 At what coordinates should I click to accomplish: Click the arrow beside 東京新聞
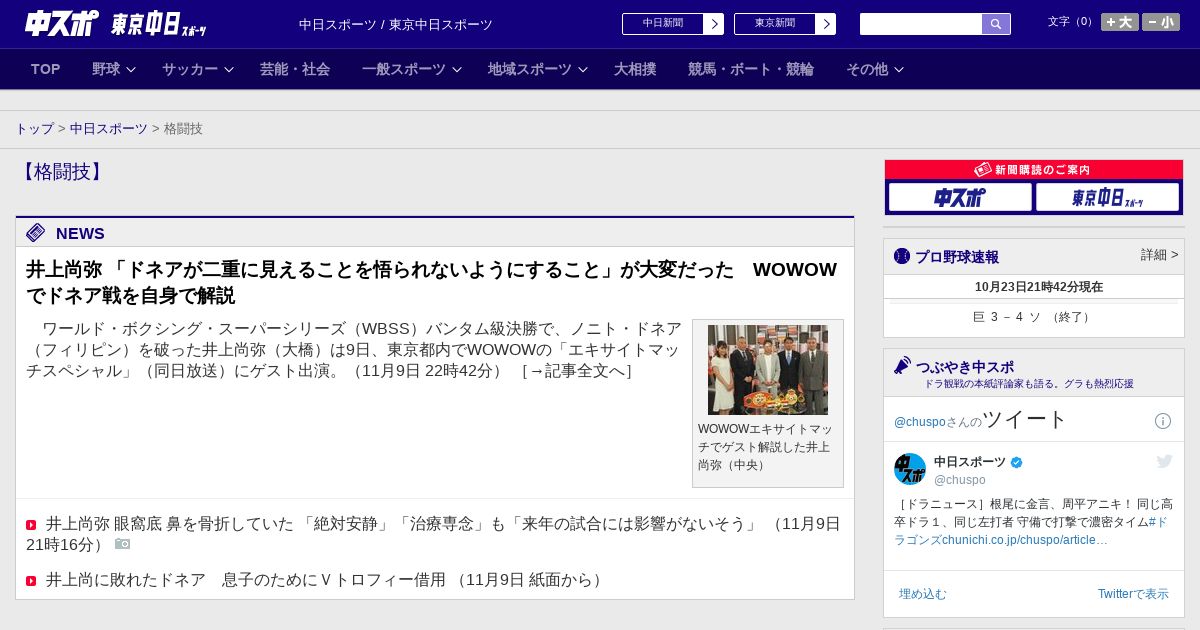[x=826, y=24]
